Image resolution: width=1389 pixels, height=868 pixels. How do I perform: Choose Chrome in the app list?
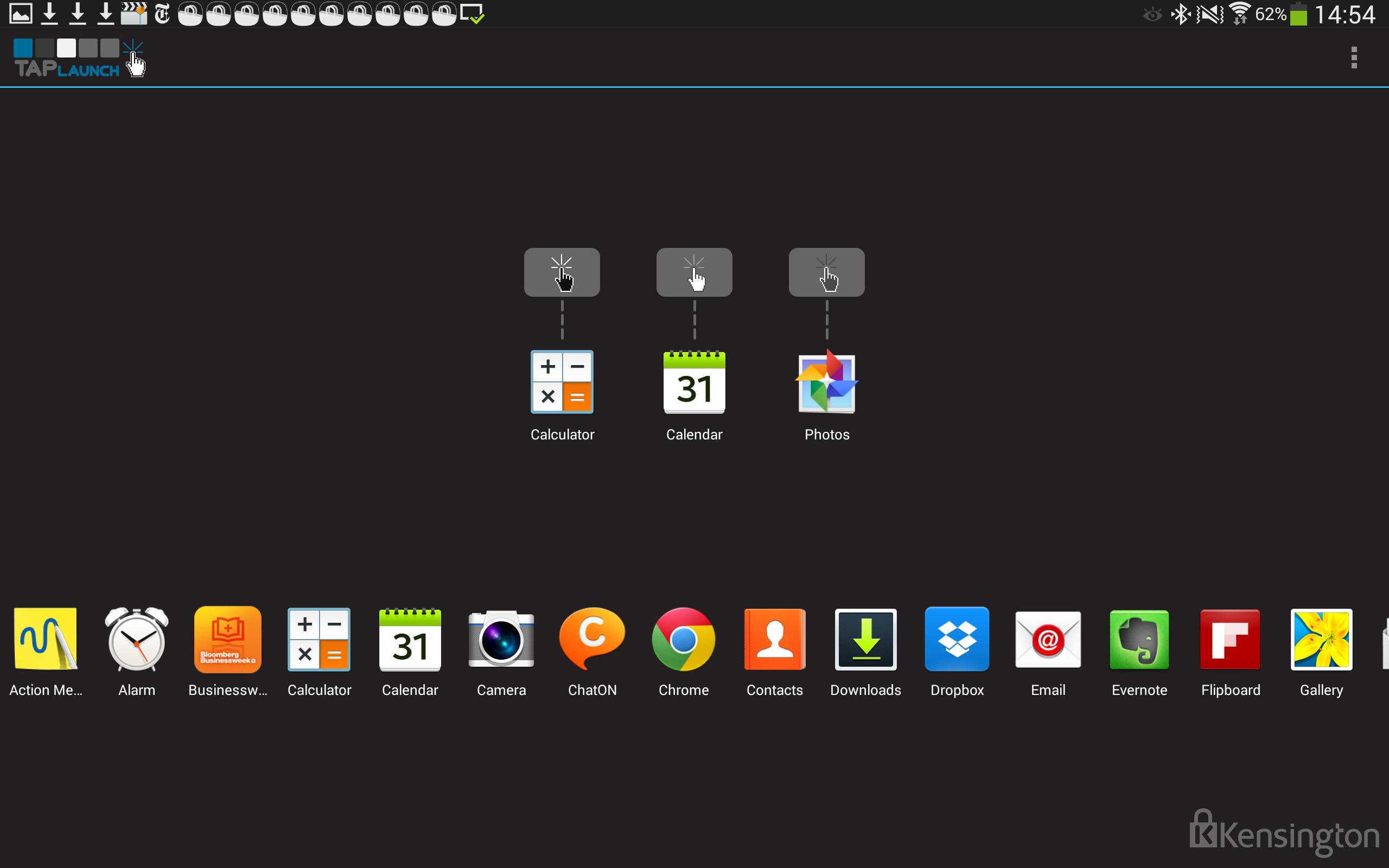point(683,639)
